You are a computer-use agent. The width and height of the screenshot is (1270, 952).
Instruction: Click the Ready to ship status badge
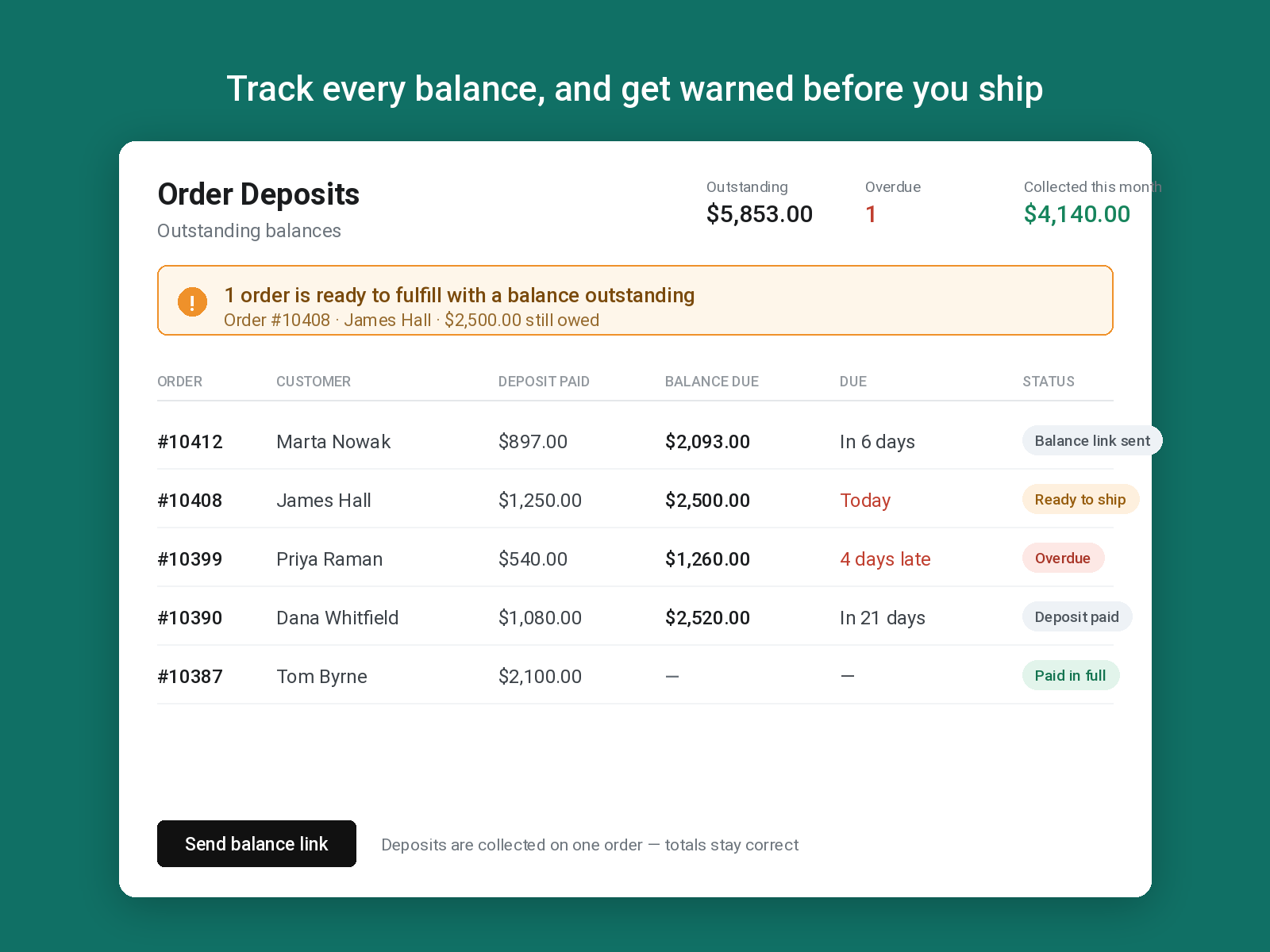pyautogui.click(x=1080, y=499)
